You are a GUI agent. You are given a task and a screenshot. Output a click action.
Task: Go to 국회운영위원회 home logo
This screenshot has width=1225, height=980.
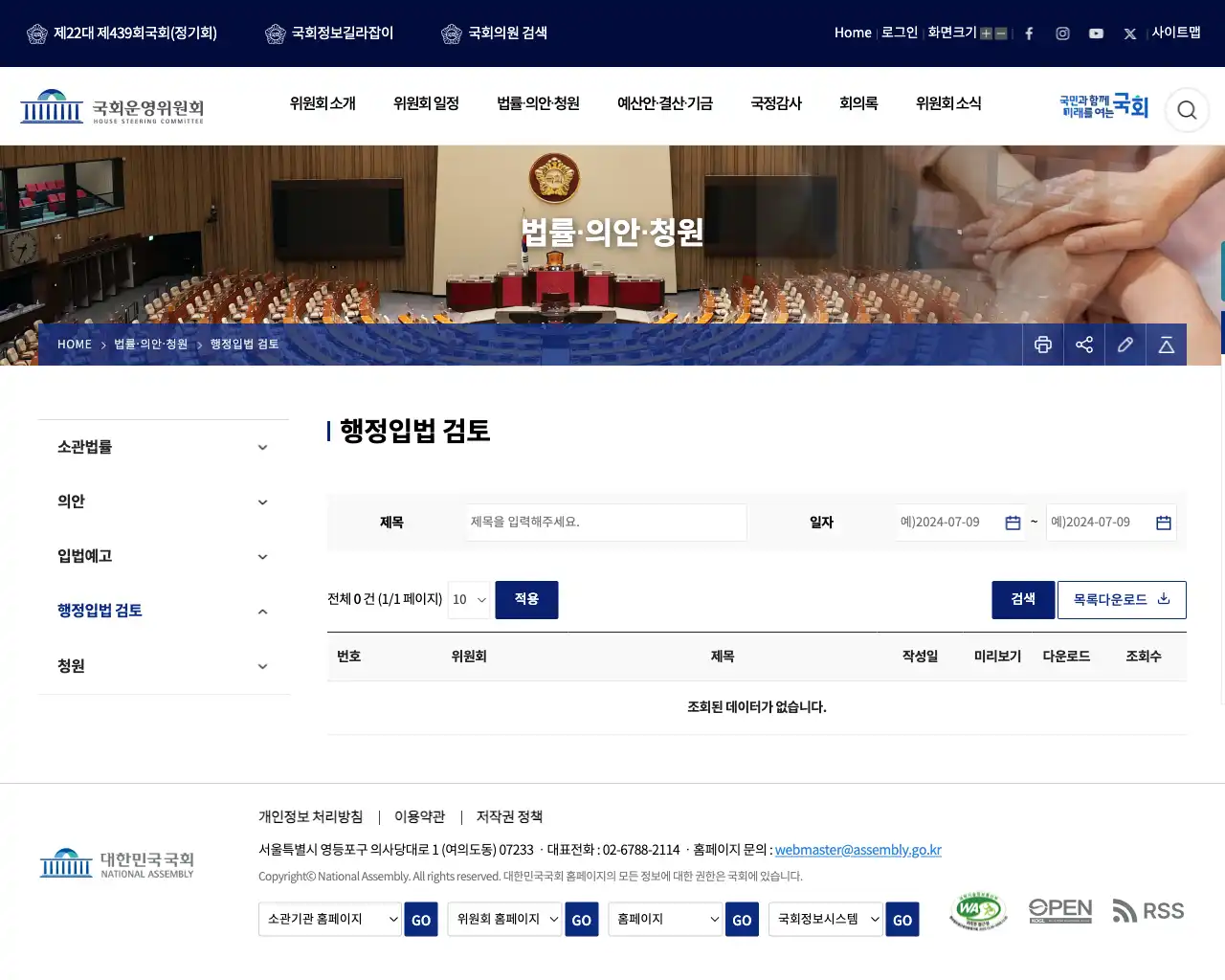(112, 107)
